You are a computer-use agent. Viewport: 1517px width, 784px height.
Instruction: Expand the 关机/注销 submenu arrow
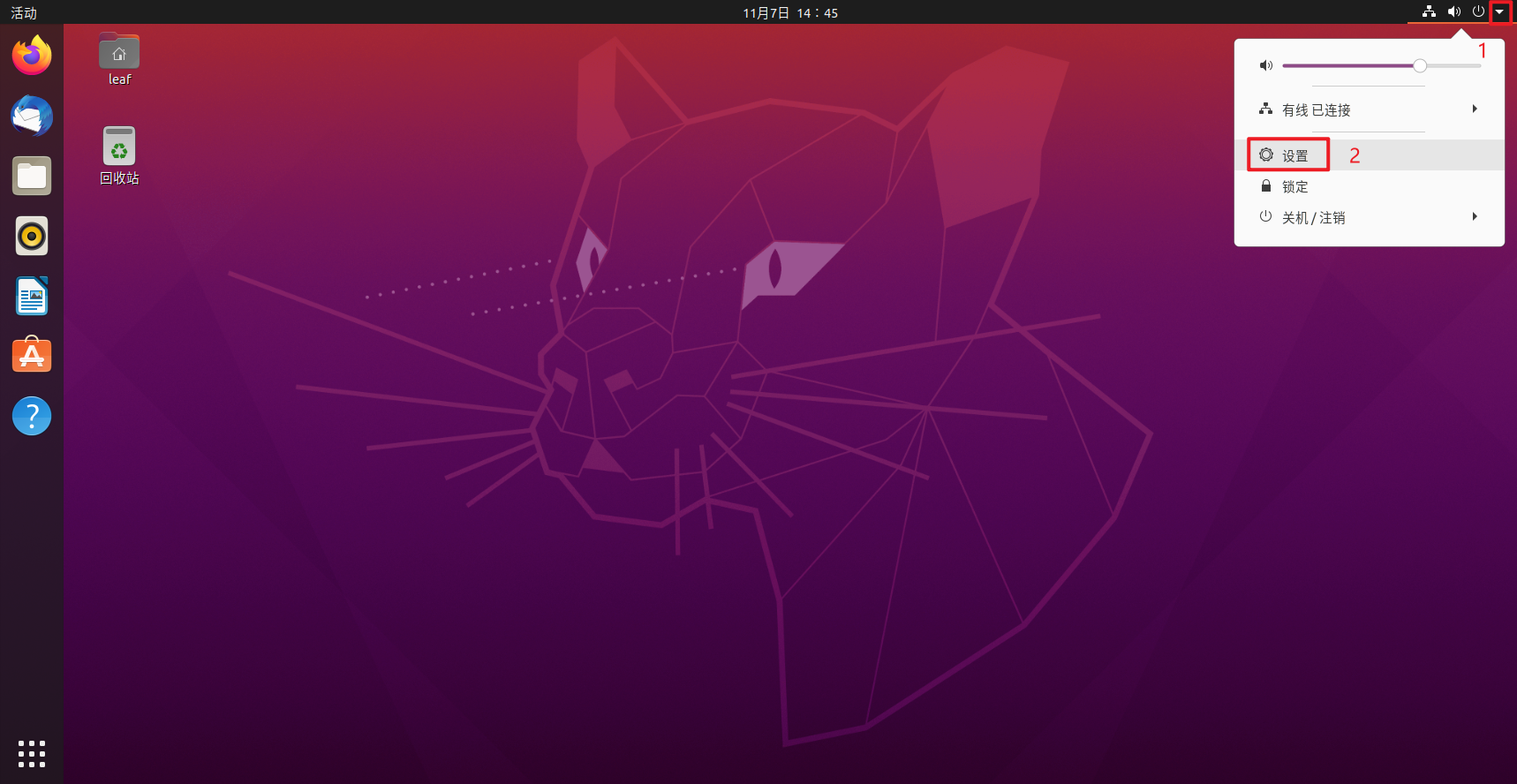click(x=1475, y=216)
